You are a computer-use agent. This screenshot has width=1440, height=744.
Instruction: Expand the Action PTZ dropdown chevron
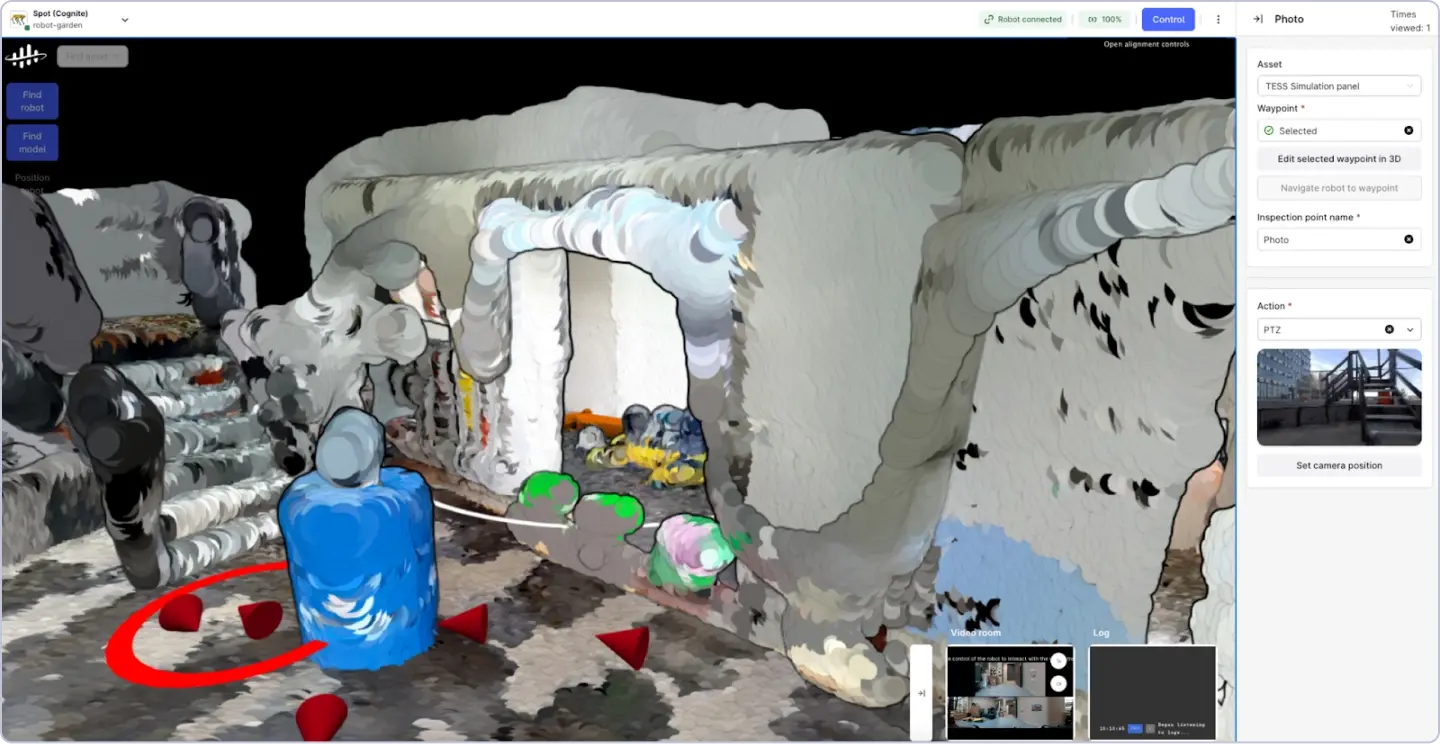[x=1411, y=330]
